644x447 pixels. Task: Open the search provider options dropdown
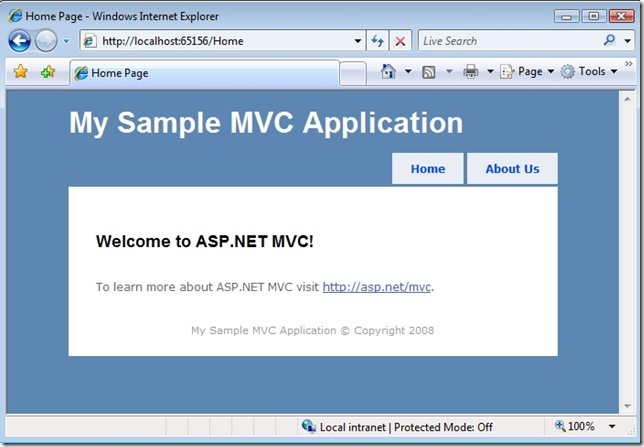[628, 41]
